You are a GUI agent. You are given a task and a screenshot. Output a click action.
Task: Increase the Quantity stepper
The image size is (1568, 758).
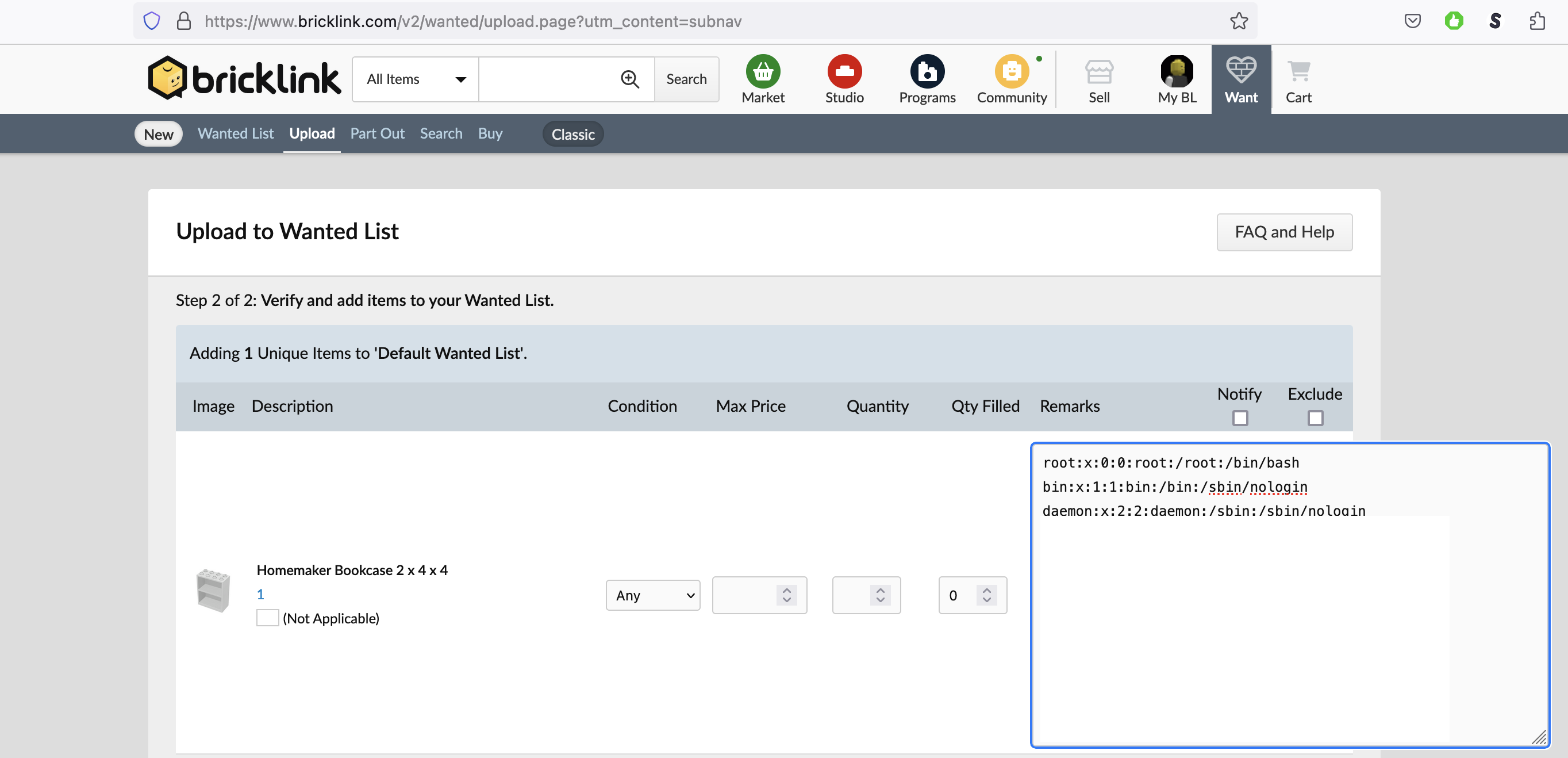click(x=880, y=589)
